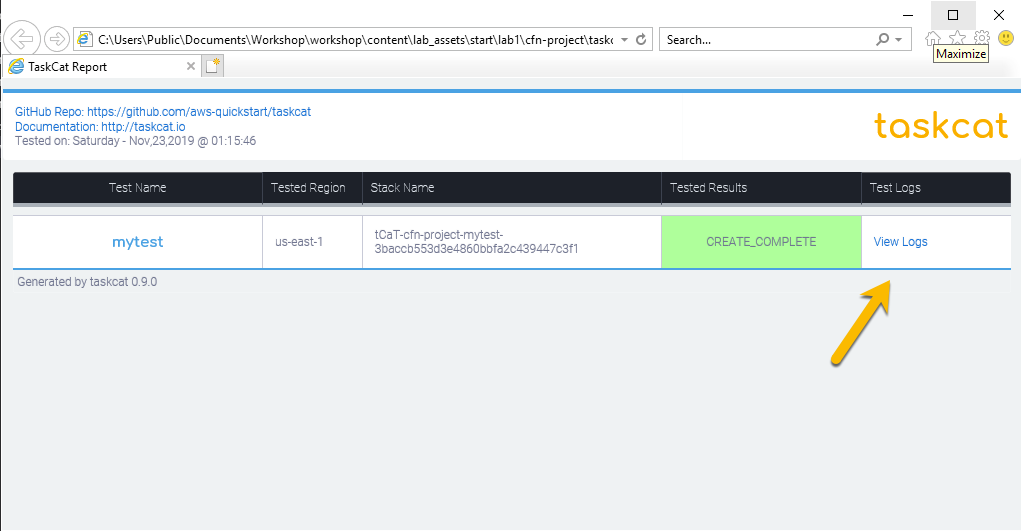Click the Tested on date text

click(x=135, y=141)
